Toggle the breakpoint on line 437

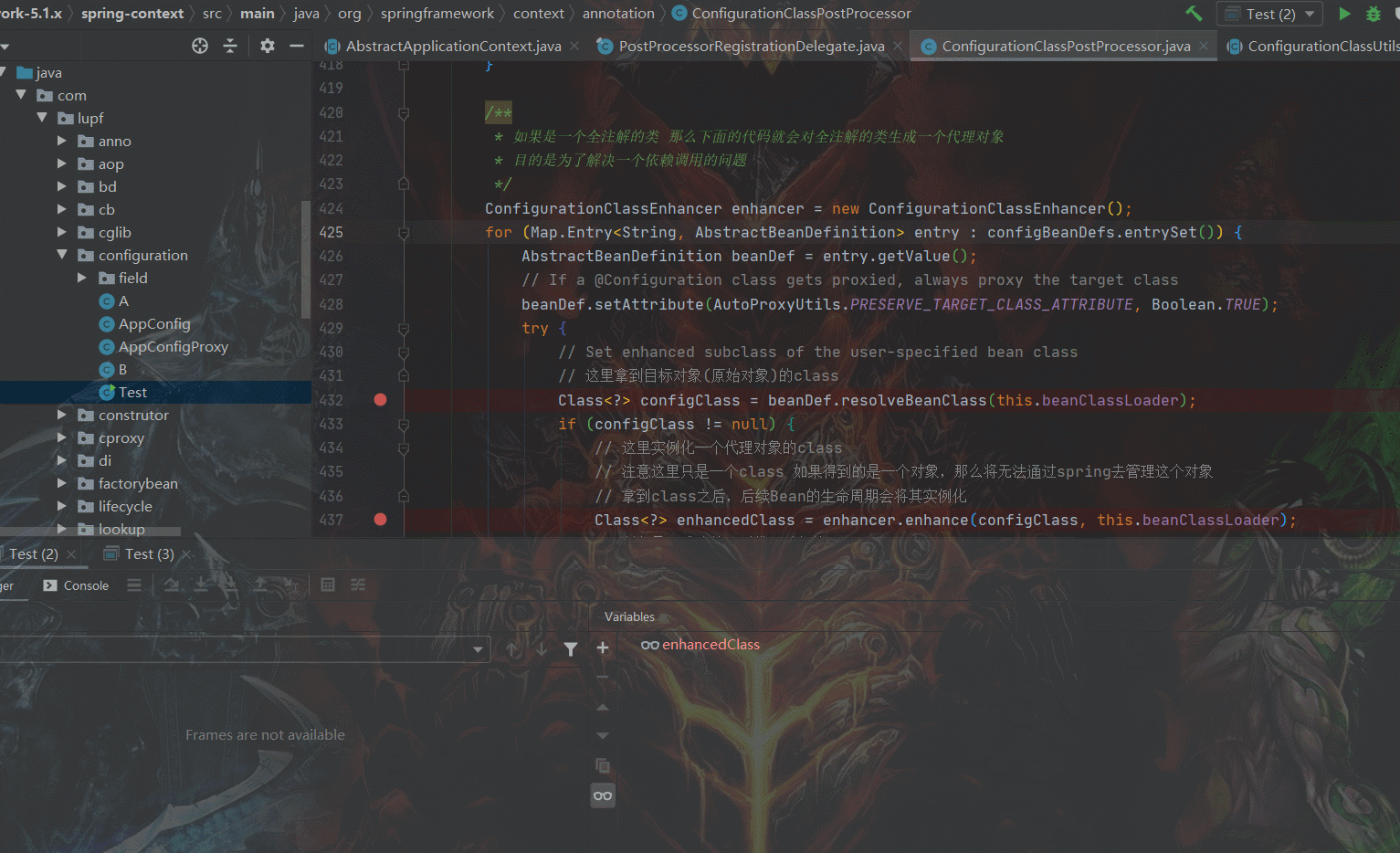[381, 520]
